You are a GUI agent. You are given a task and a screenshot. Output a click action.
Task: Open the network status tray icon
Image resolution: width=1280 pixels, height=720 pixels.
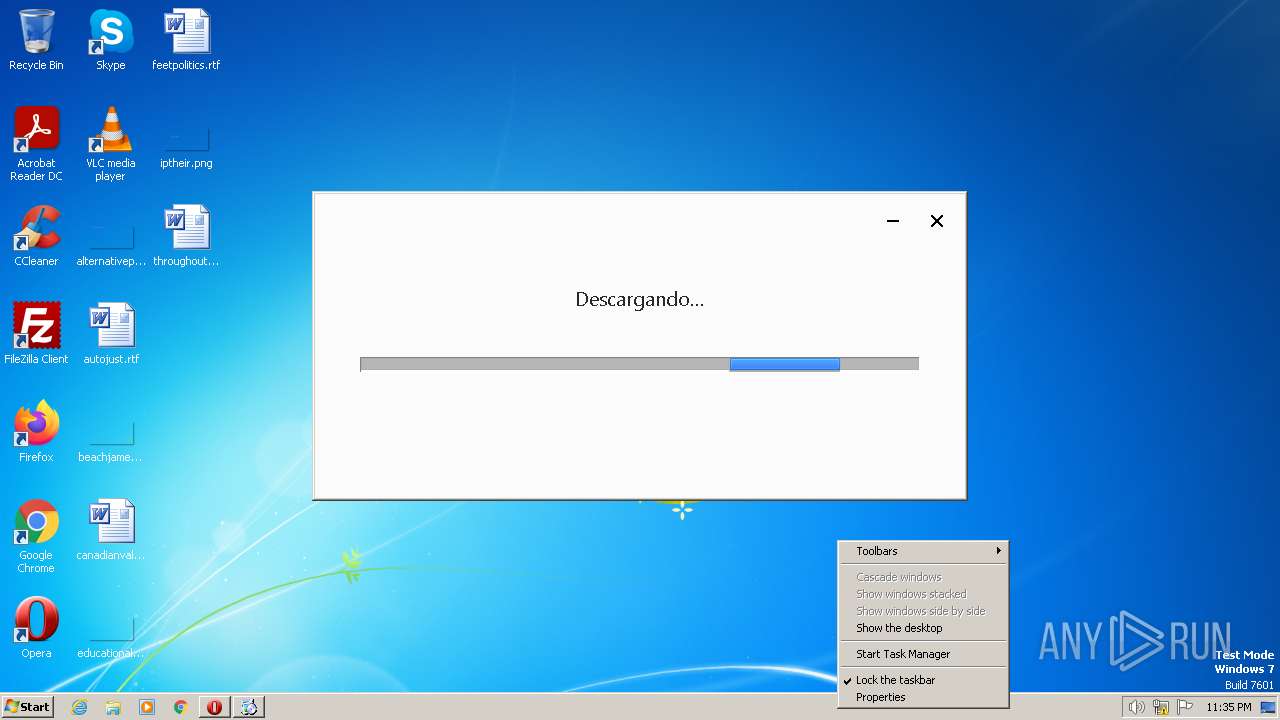tap(1161, 707)
